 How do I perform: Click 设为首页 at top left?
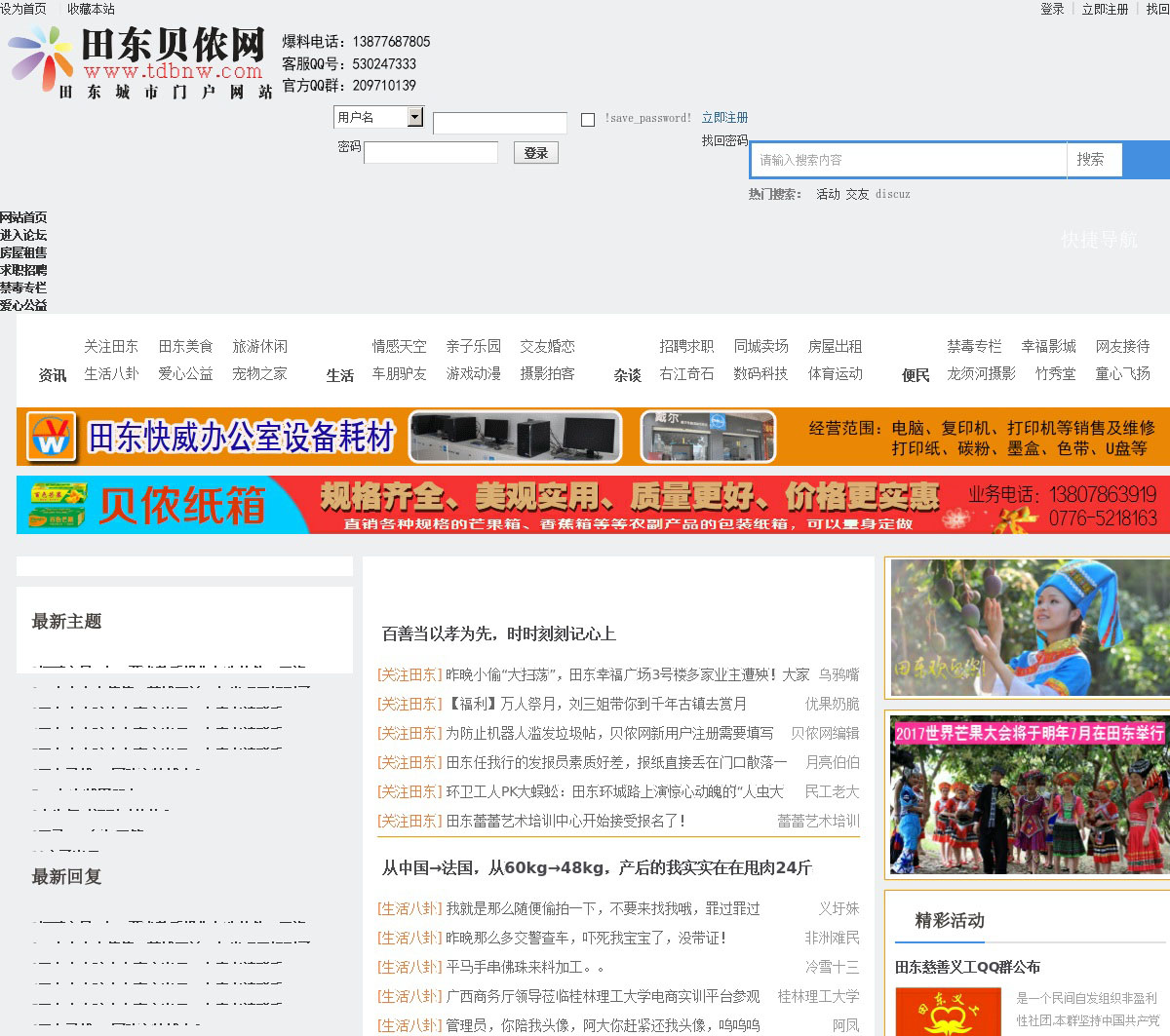[23, 9]
